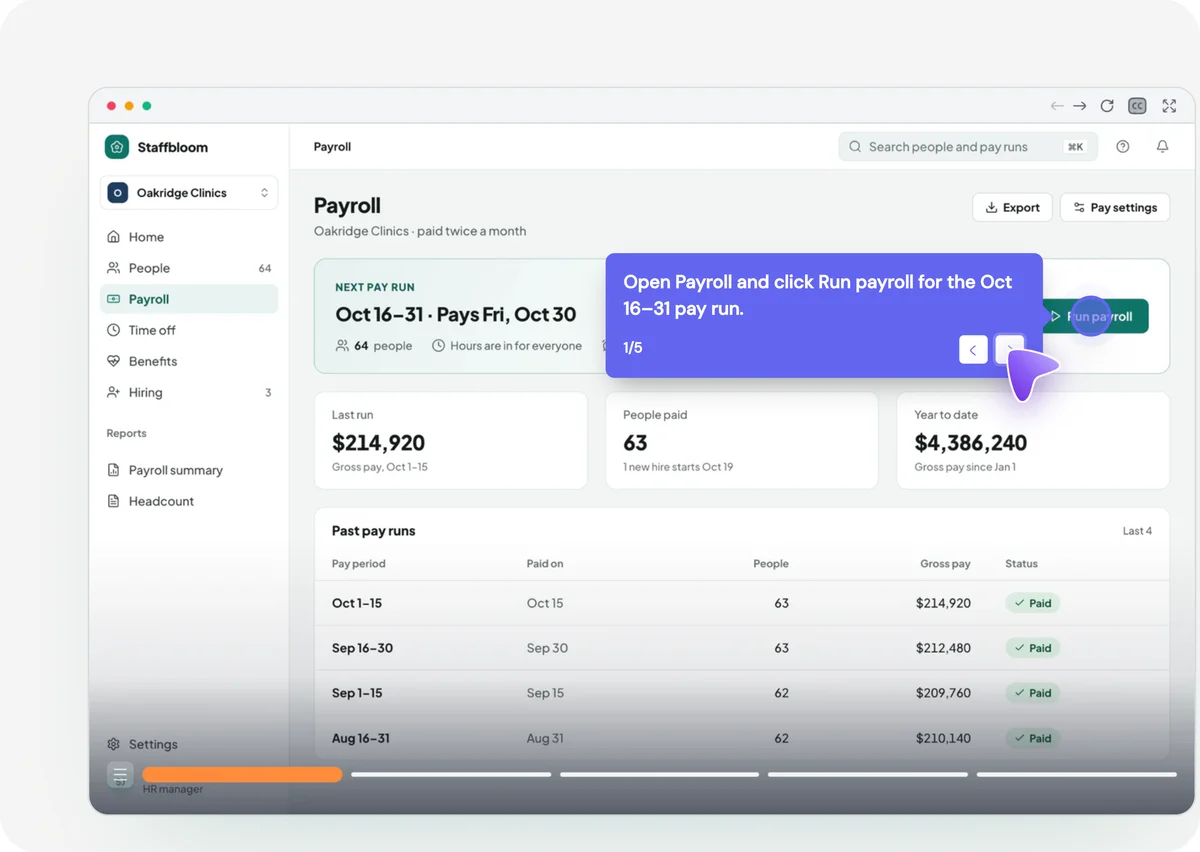Click the Sep 30 paid-on date
1200x852 pixels.
(x=547, y=648)
